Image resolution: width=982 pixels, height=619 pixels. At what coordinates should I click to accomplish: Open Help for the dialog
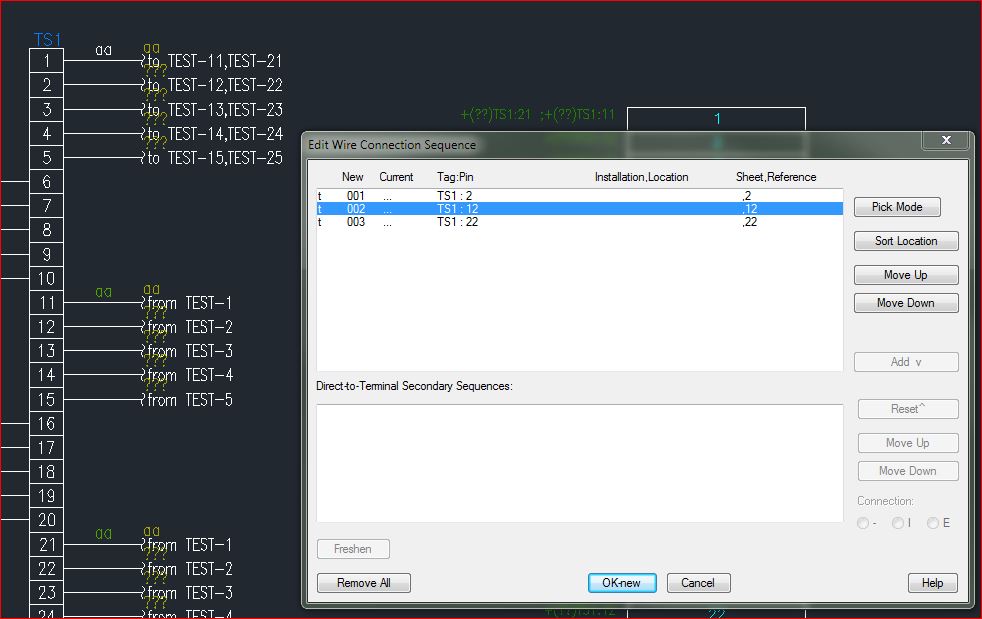(x=933, y=583)
